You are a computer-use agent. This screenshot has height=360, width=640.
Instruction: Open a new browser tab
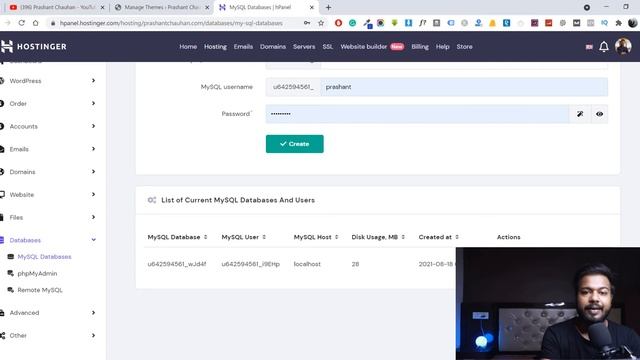point(328,7)
